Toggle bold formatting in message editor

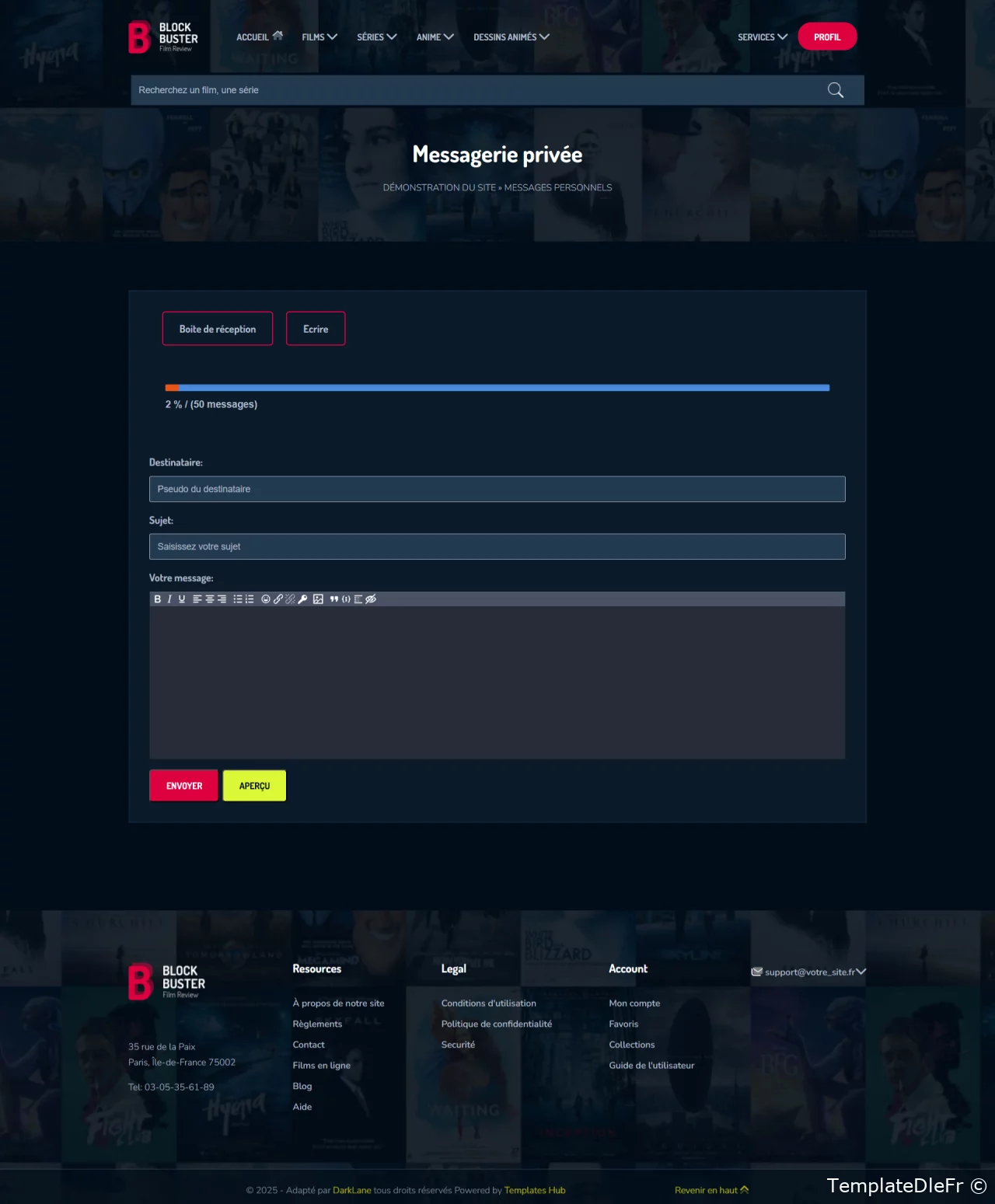click(158, 599)
